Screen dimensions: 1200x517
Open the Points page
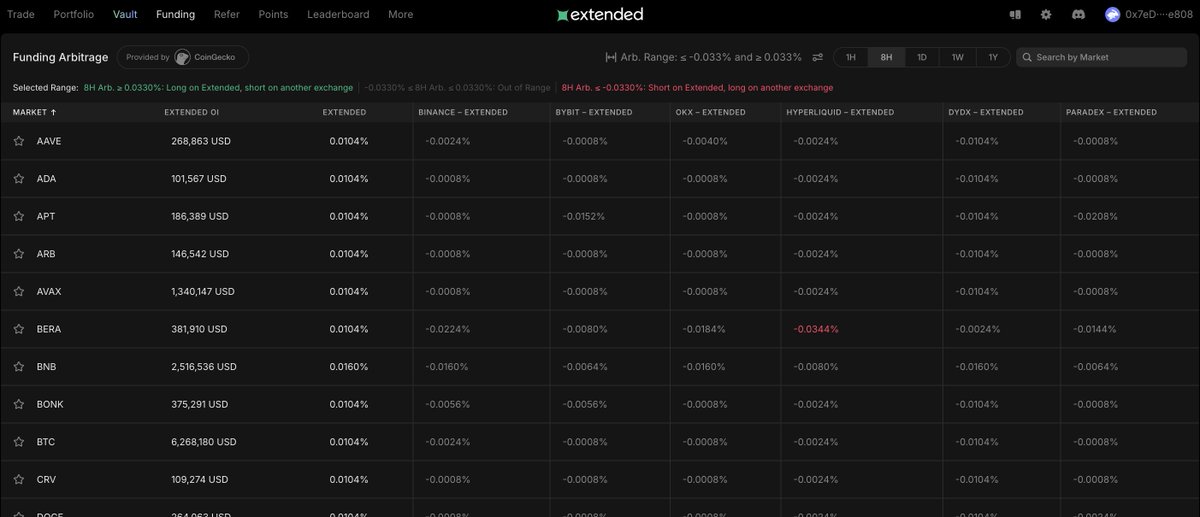point(273,15)
